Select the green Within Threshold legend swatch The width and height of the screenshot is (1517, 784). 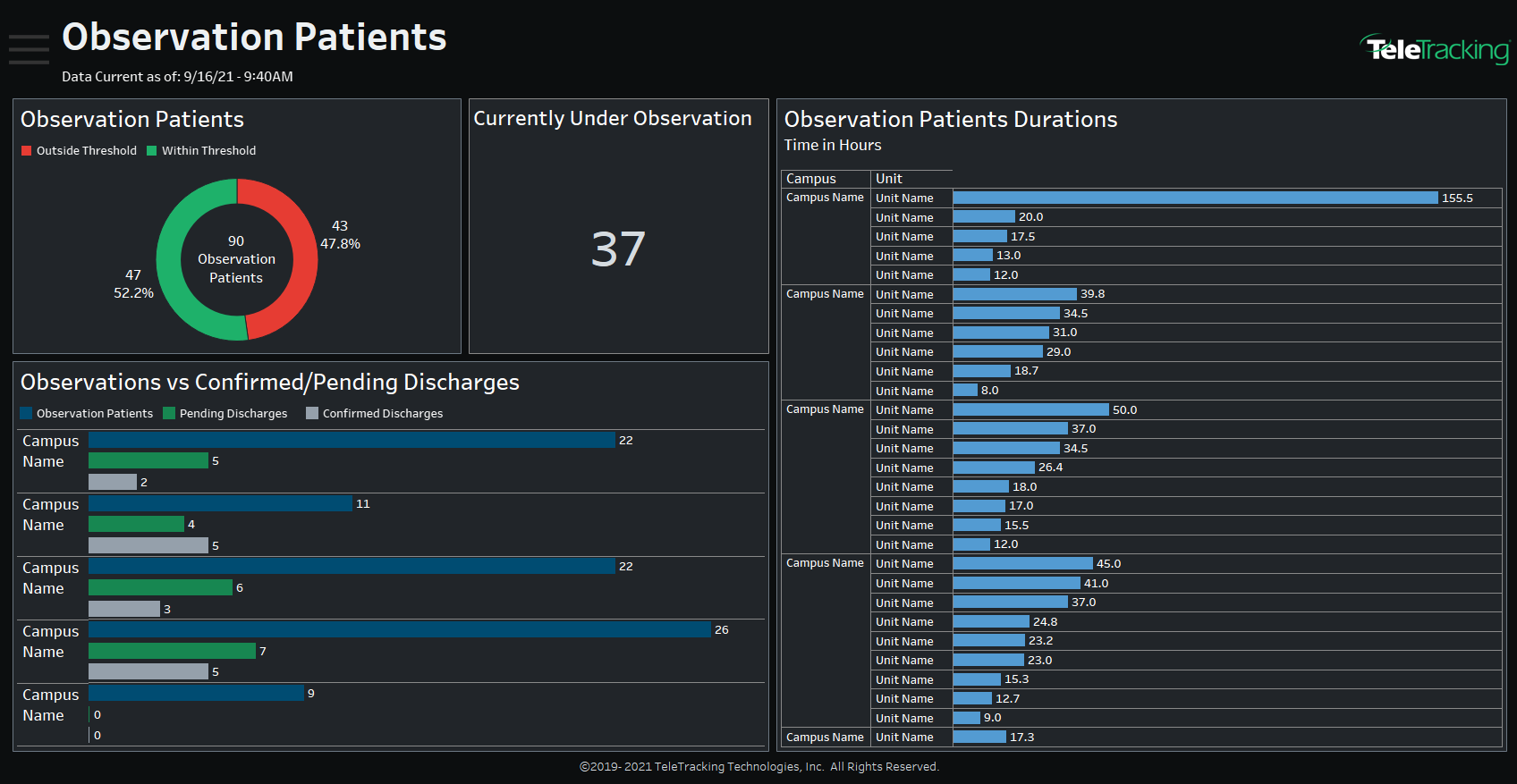pos(152,151)
